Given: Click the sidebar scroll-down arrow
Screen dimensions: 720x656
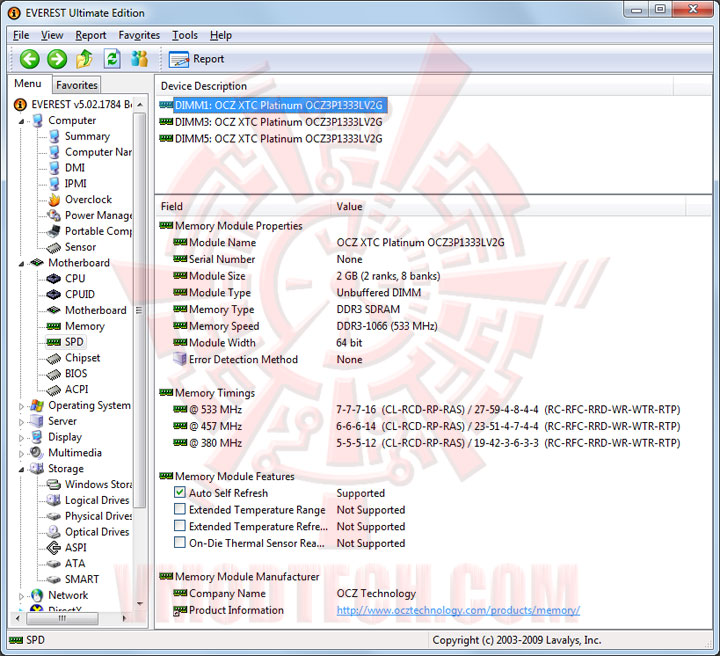Looking at the screenshot, I should click(140, 604).
